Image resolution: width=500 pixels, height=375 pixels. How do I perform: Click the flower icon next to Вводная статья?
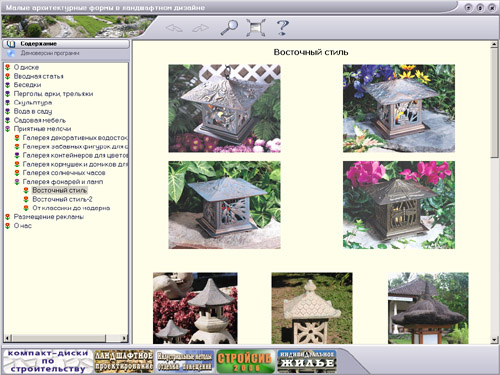point(8,76)
